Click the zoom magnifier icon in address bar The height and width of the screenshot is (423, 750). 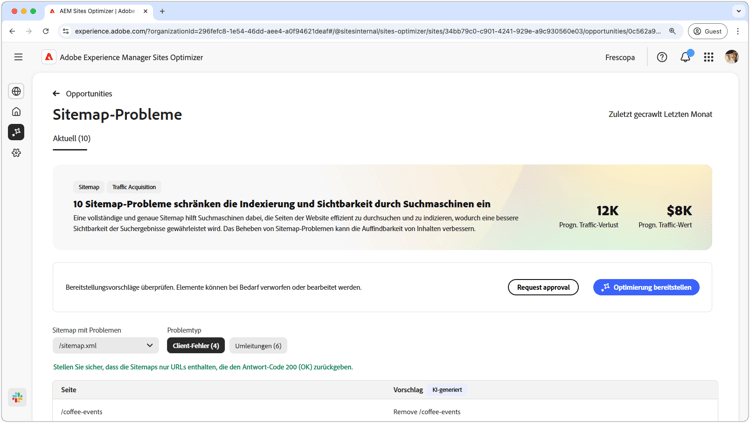tap(672, 31)
